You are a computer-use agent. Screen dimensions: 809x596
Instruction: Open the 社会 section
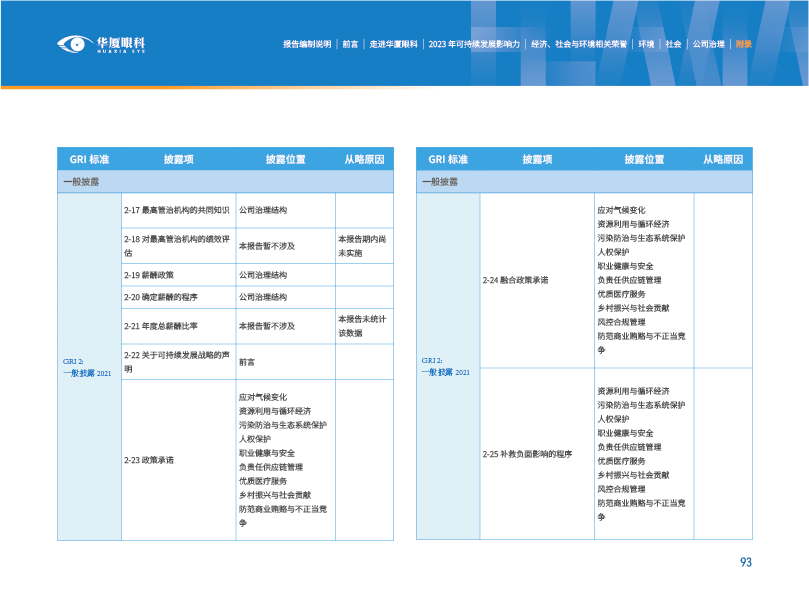pos(673,44)
